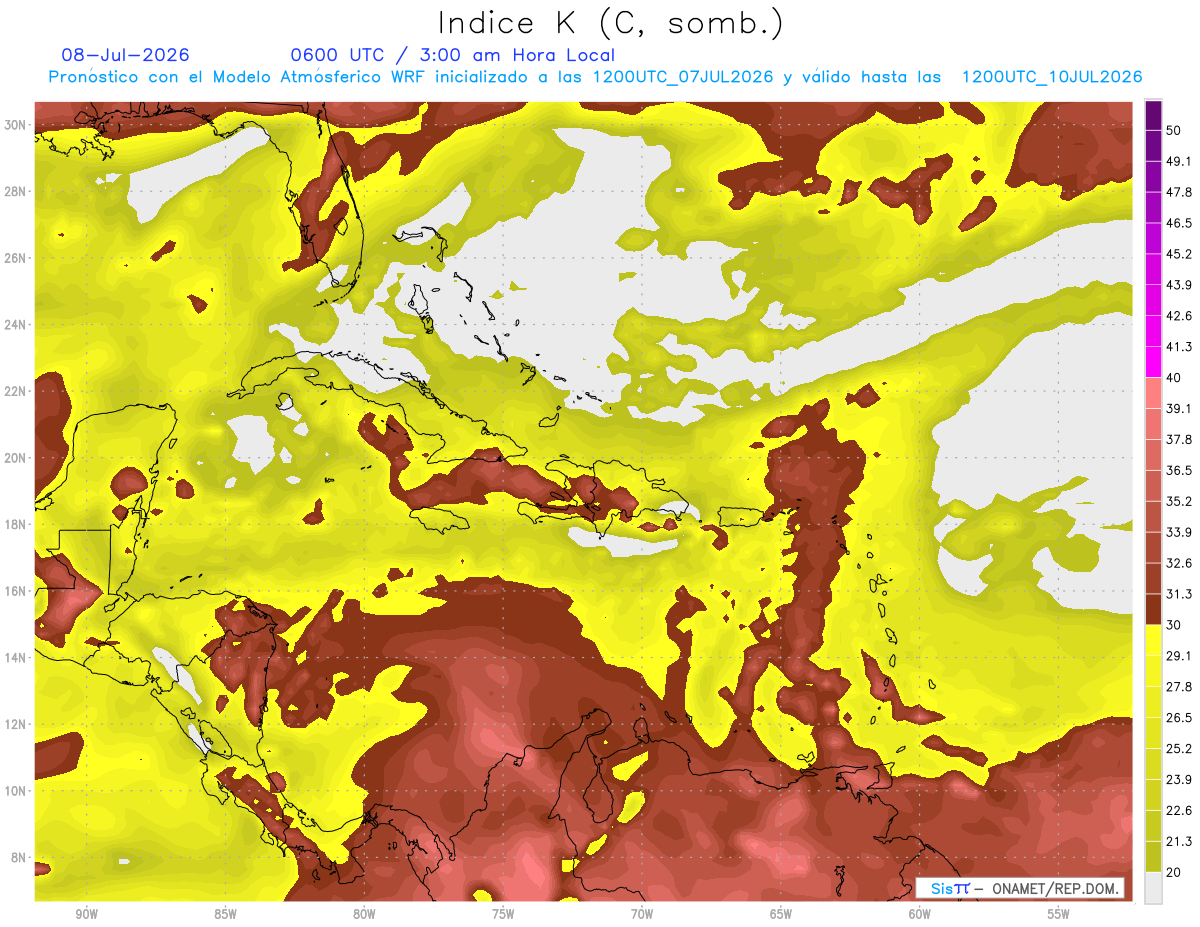The image size is (1200, 927).
Task: Click the colorbar value 26.5
Action: click(x=1179, y=717)
